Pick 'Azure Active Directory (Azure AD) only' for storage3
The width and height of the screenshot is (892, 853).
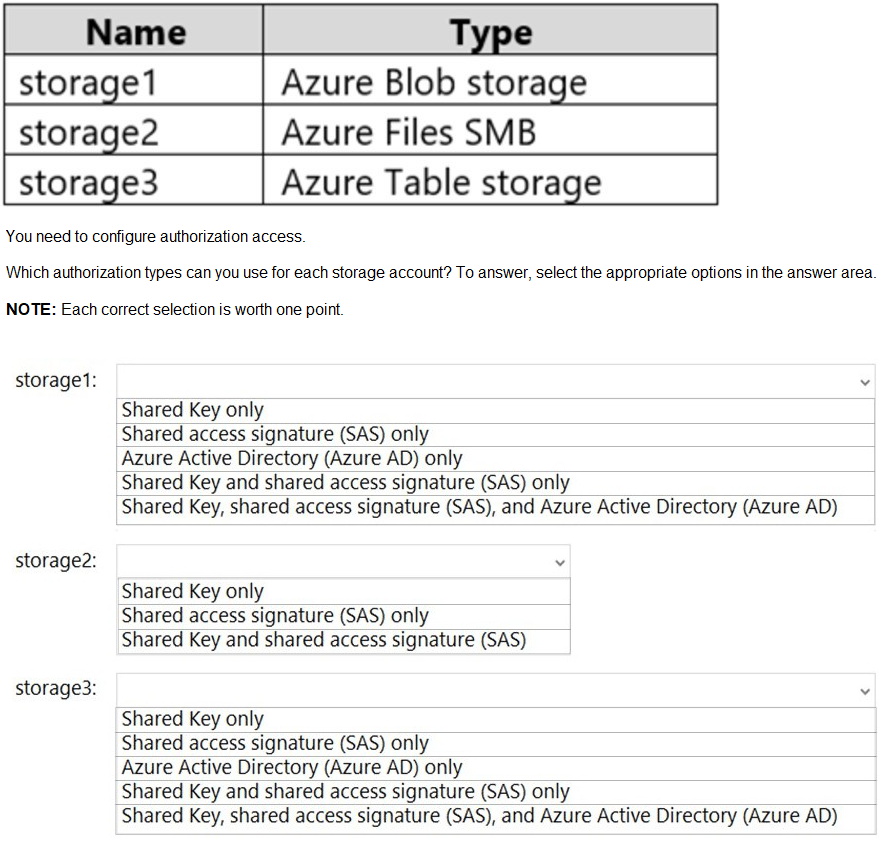click(x=292, y=767)
